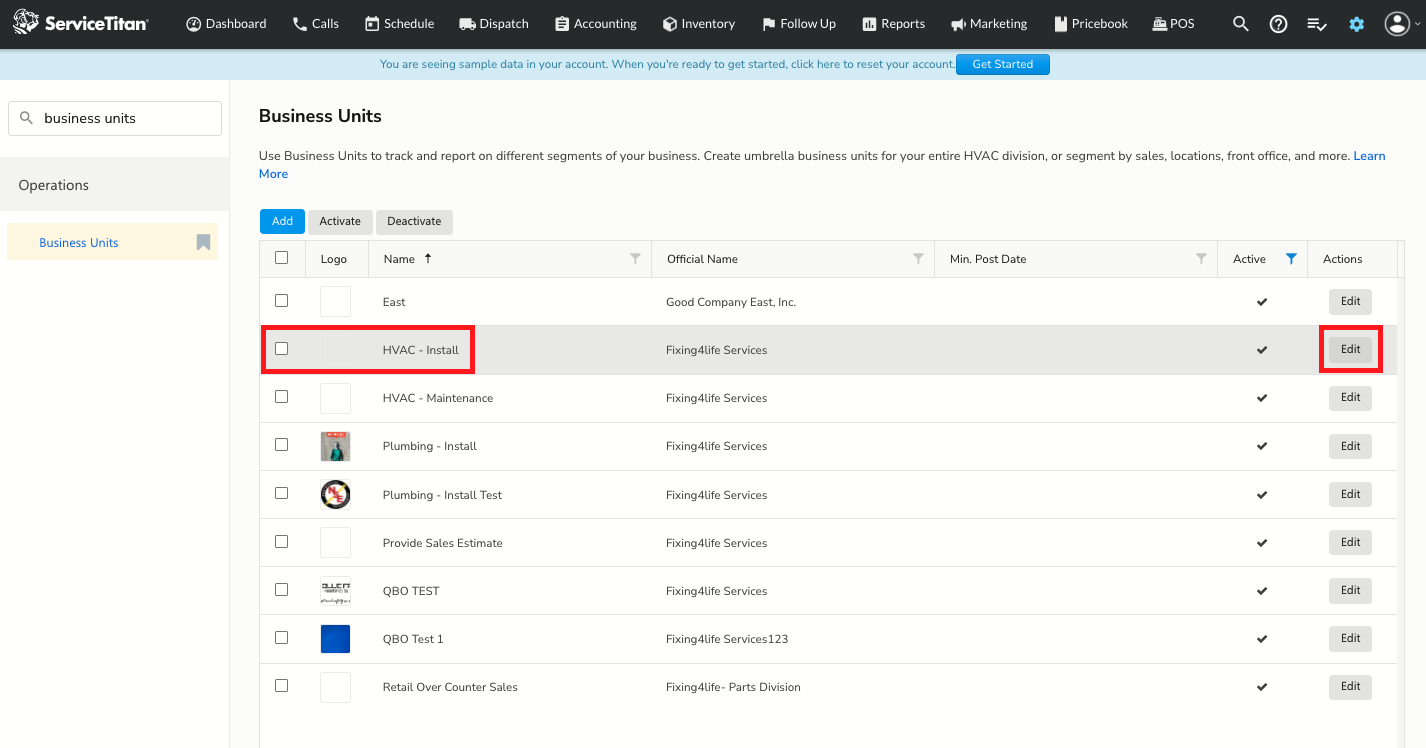Click the Activate button
This screenshot has height=748, width=1426.
(340, 222)
